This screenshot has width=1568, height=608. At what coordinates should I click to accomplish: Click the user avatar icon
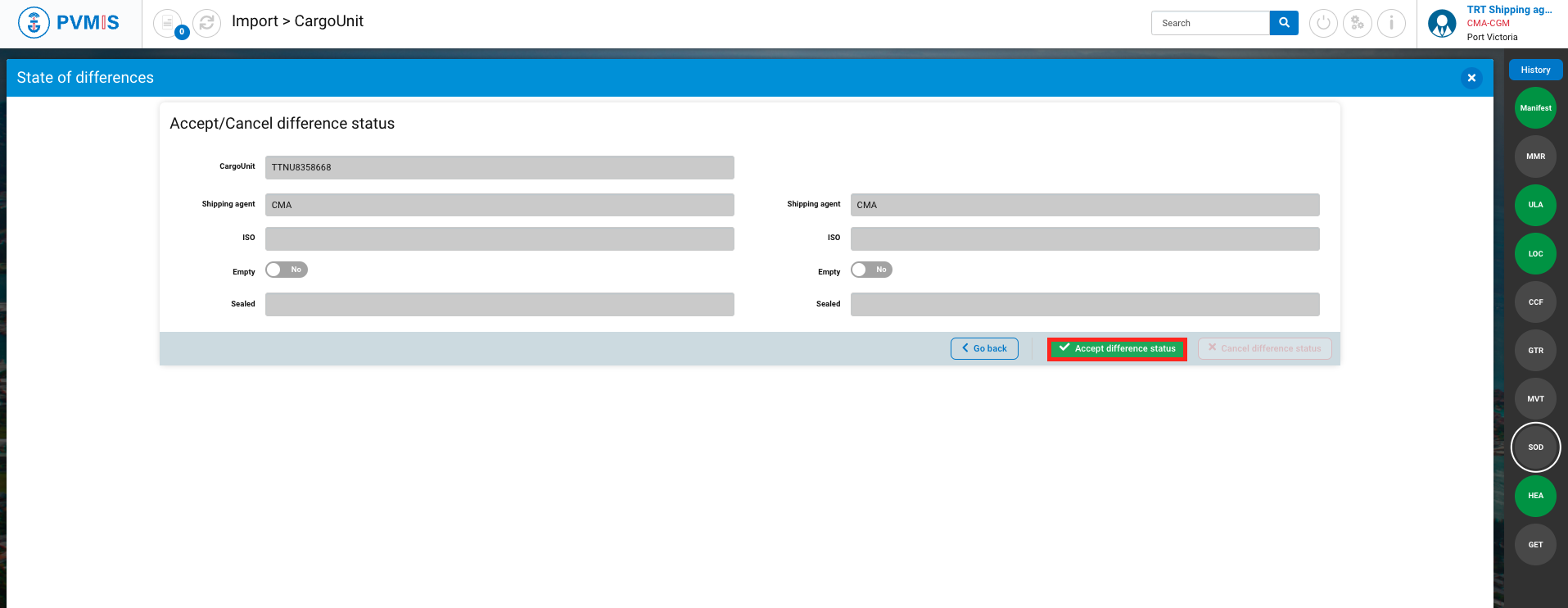tap(1441, 23)
